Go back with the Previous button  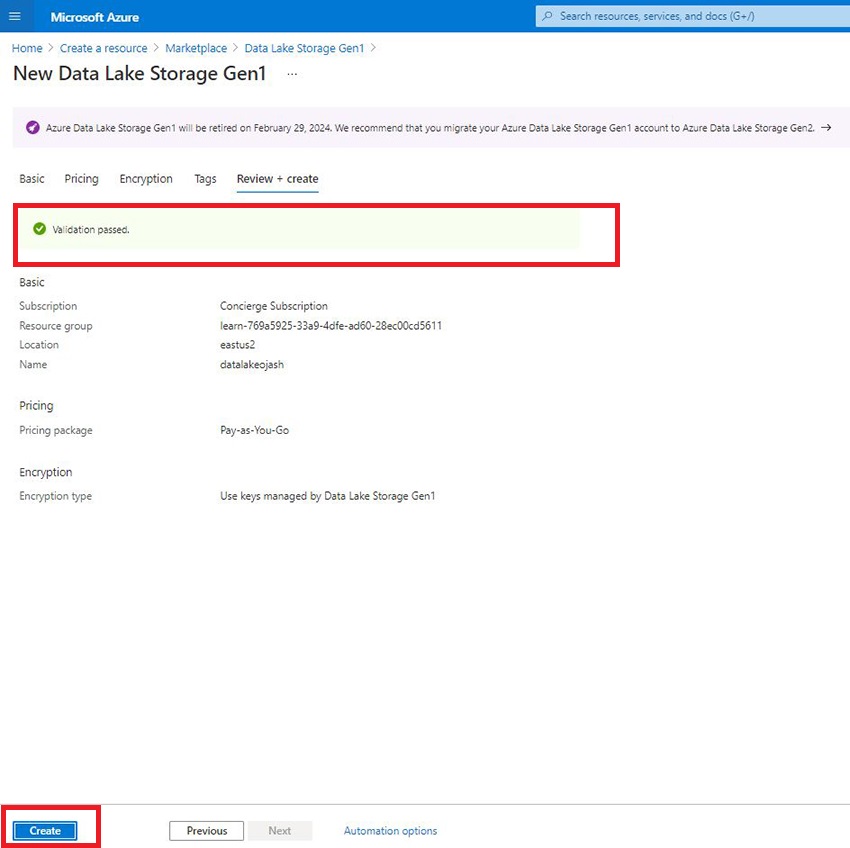pos(207,831)
